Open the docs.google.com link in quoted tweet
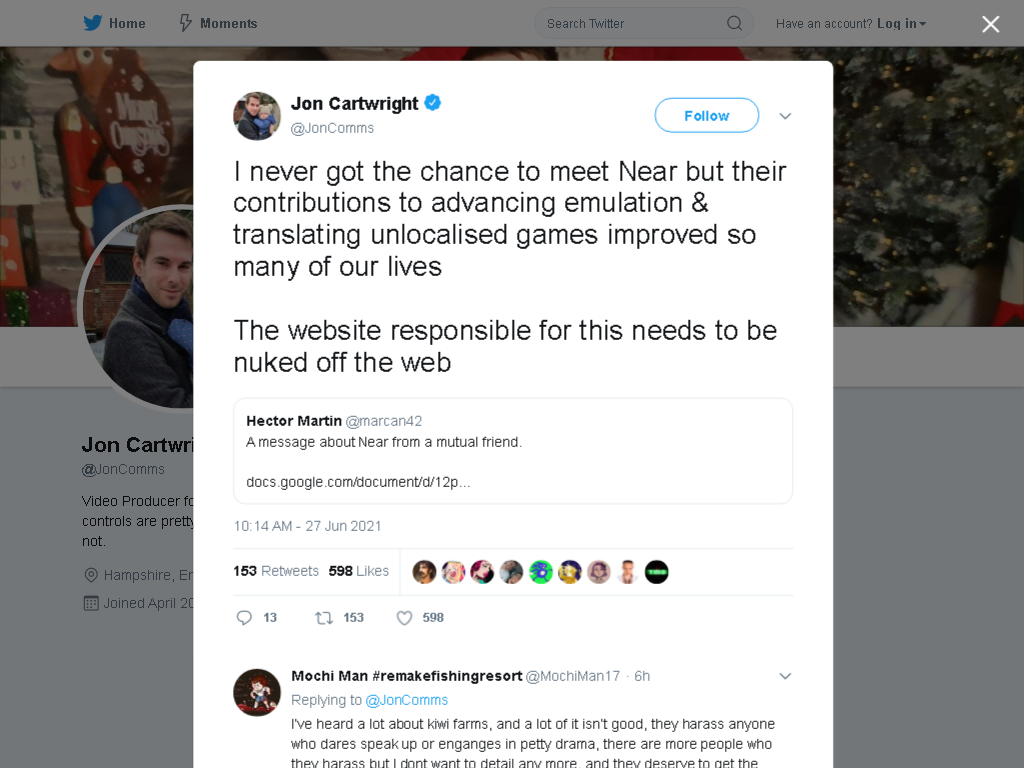The image size is (1024, 768). click(x=358, y=482)
